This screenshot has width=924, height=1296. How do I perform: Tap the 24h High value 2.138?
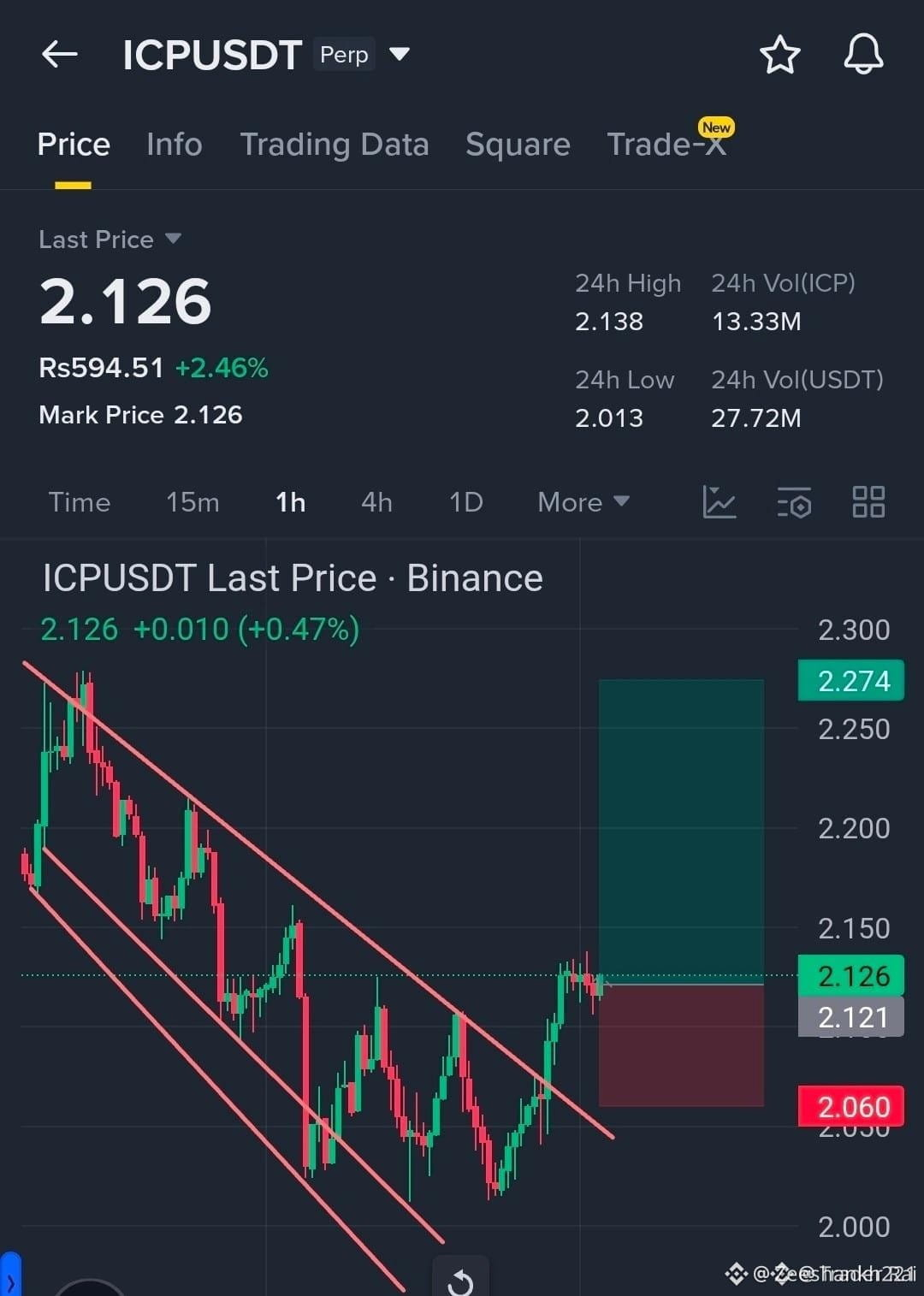609,322
